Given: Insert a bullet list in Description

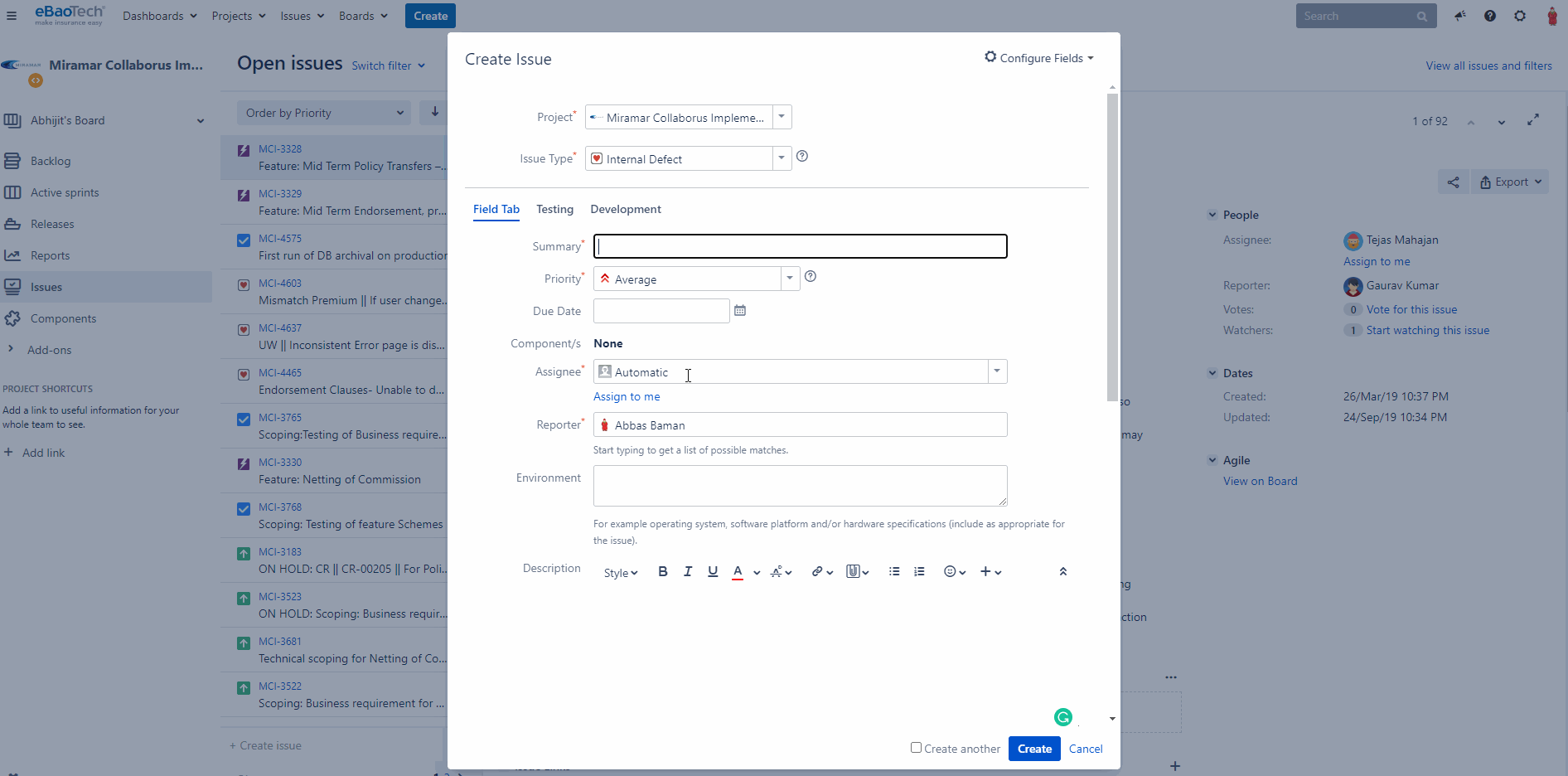Looking at the screenshot, I should coord(894,571).
